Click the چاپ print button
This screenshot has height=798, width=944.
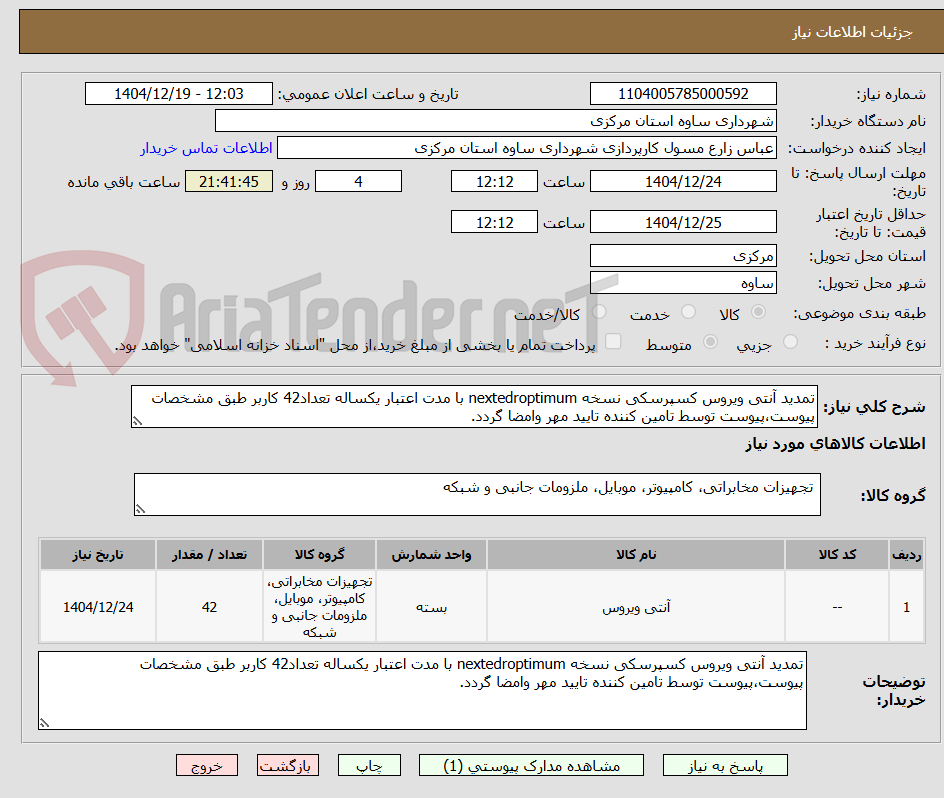click(x=369, y=765)
